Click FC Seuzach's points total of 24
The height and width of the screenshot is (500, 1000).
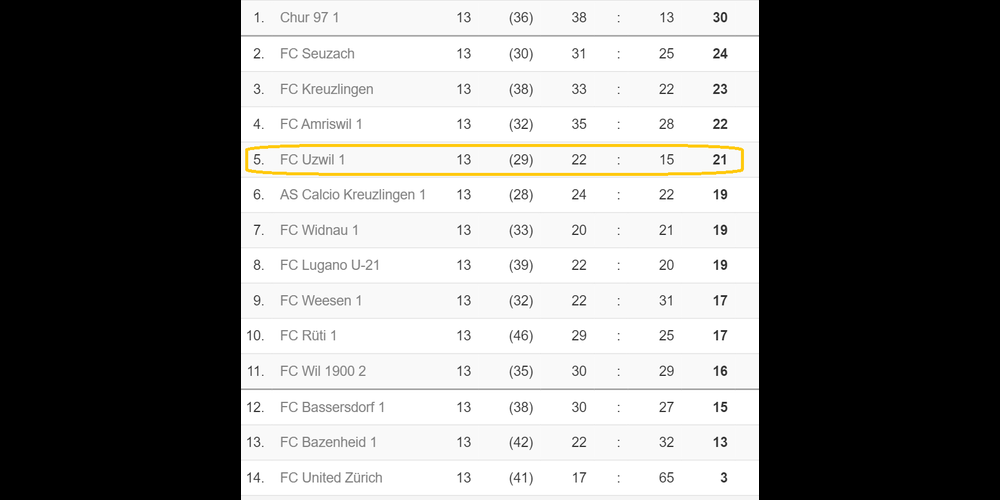[x=720, y=54]
